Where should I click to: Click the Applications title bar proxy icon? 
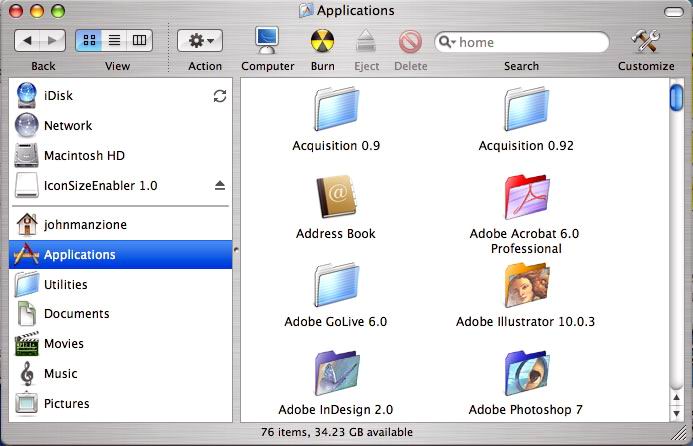(x=306, y=10)
